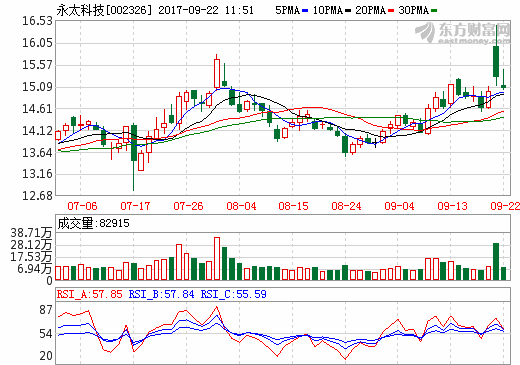
Task: Click the tallest green volume bar near 09-22
Action: click(x=496, y=262)
